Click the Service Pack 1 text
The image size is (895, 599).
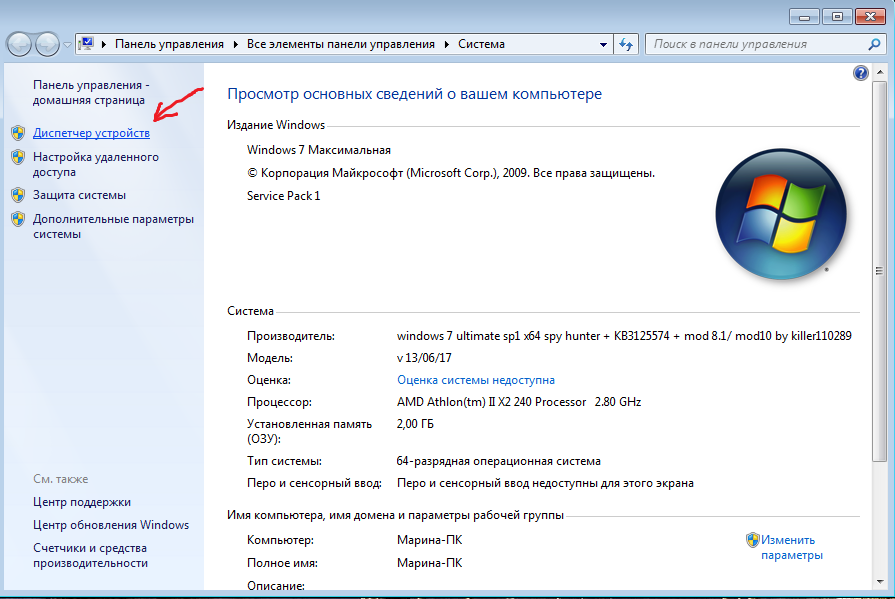tap(283, 196)
